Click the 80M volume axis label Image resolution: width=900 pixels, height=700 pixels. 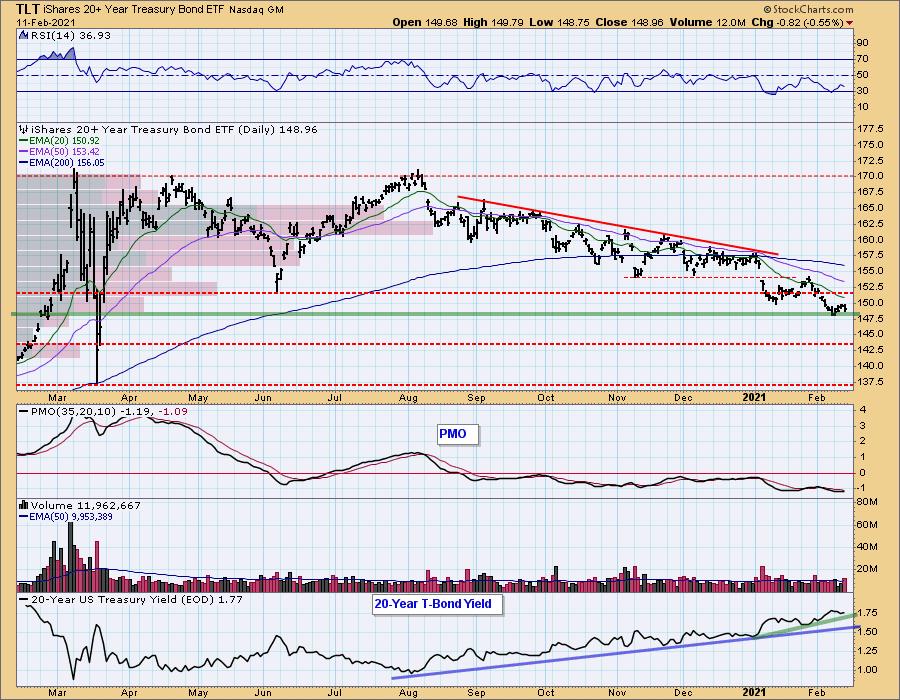[x=867, y=502]
